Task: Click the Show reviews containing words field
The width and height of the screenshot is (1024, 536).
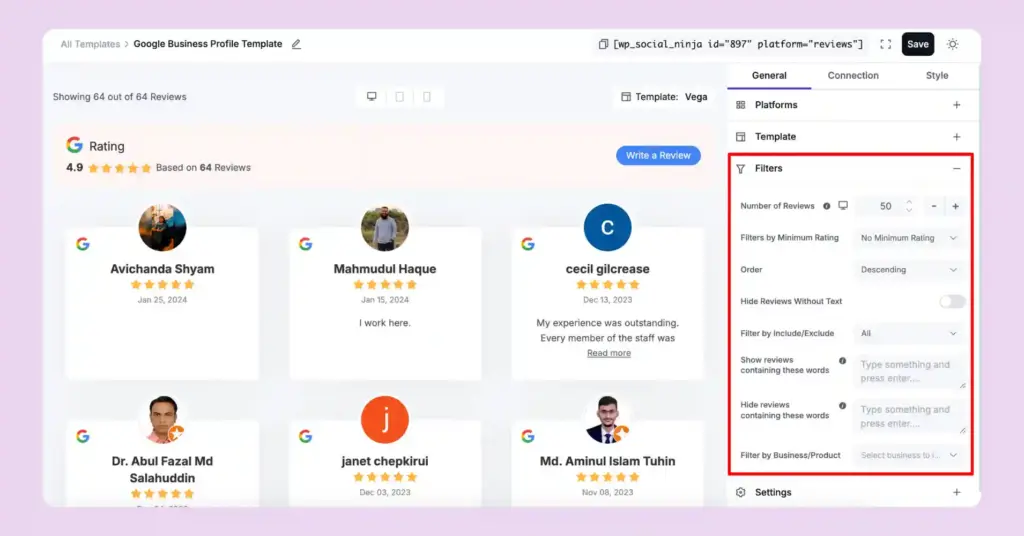Action: tap(909, 371)
